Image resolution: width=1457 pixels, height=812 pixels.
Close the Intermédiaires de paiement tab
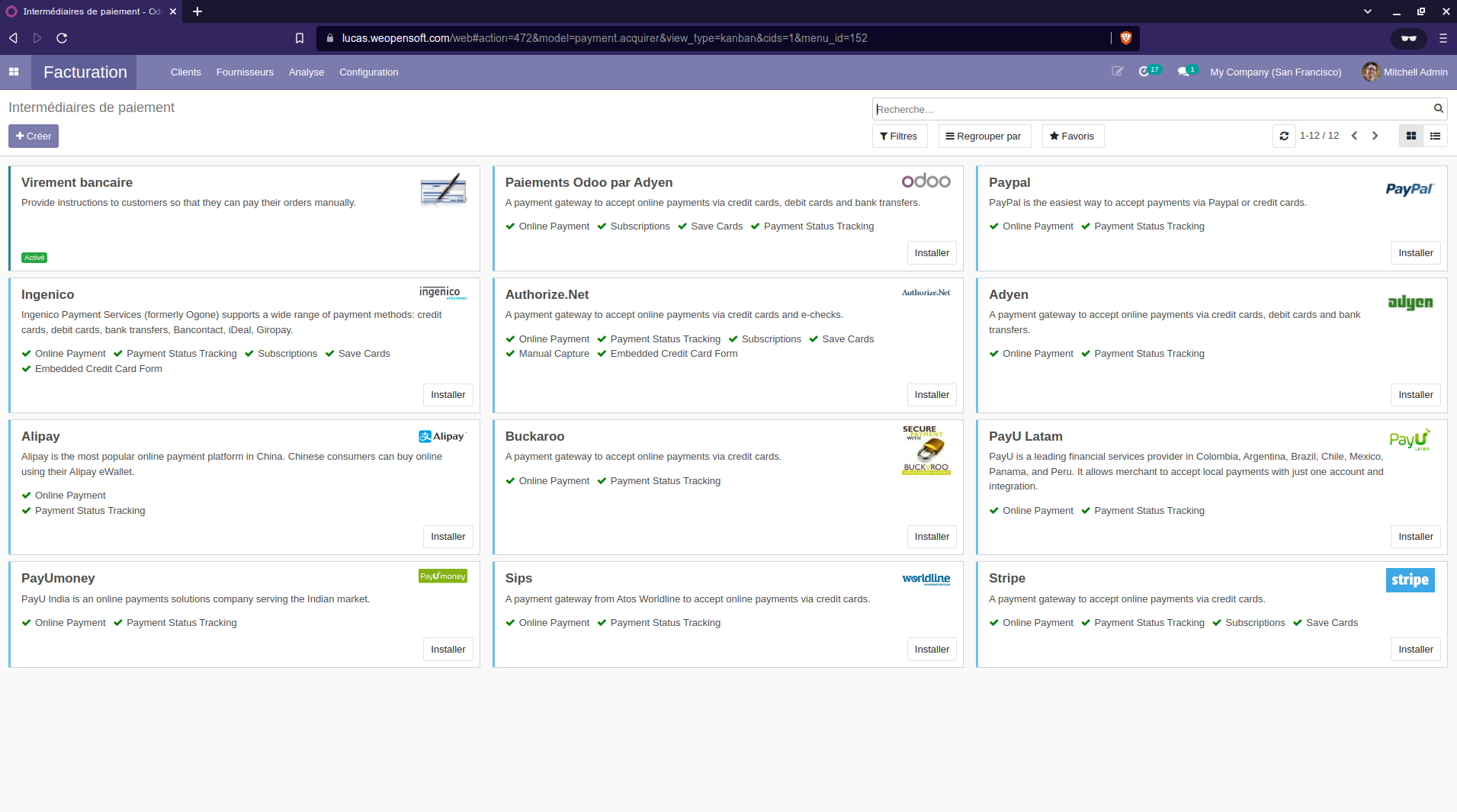173,11
